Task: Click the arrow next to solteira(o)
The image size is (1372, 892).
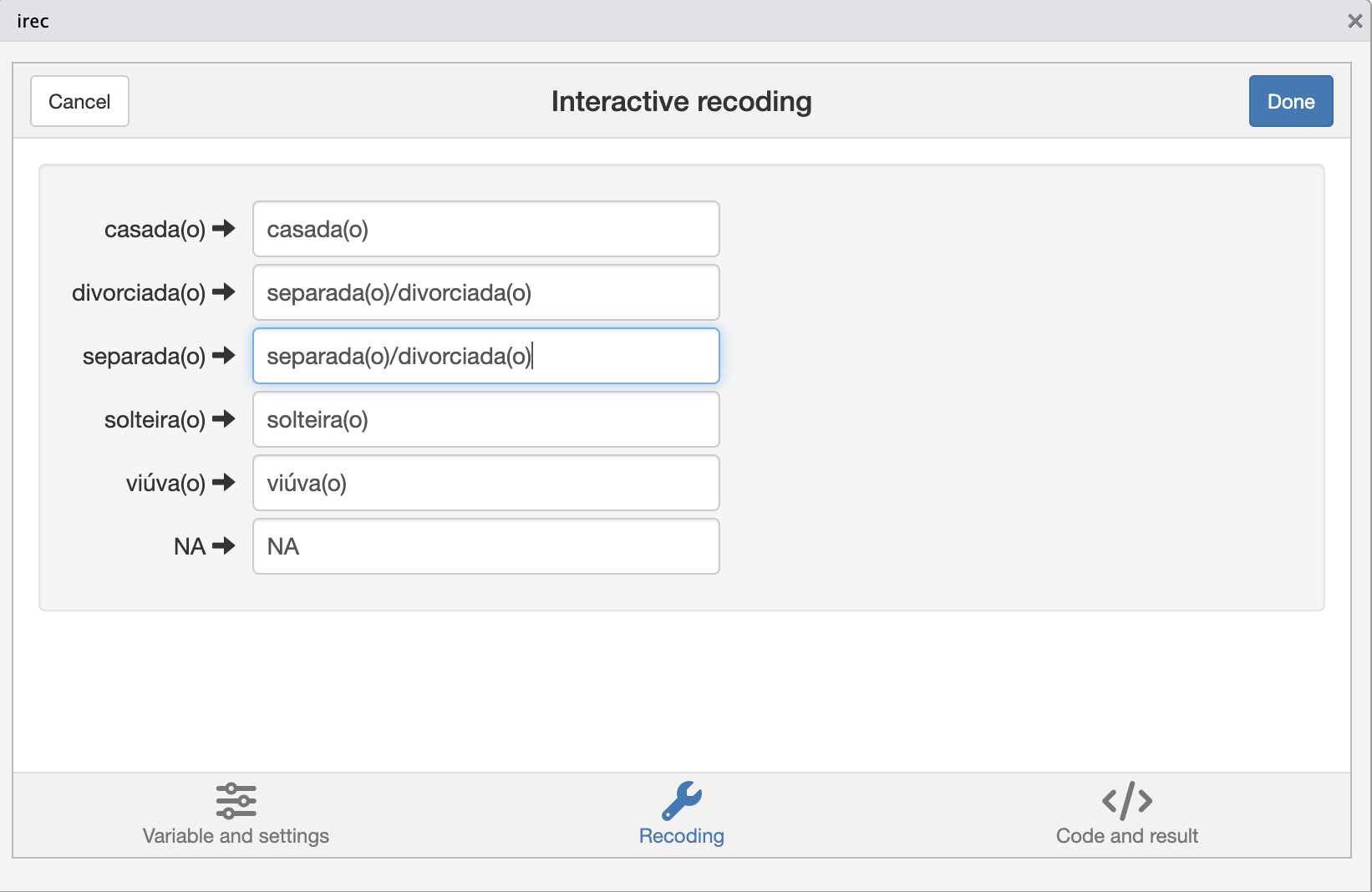Action: click(x=224, y=419)
